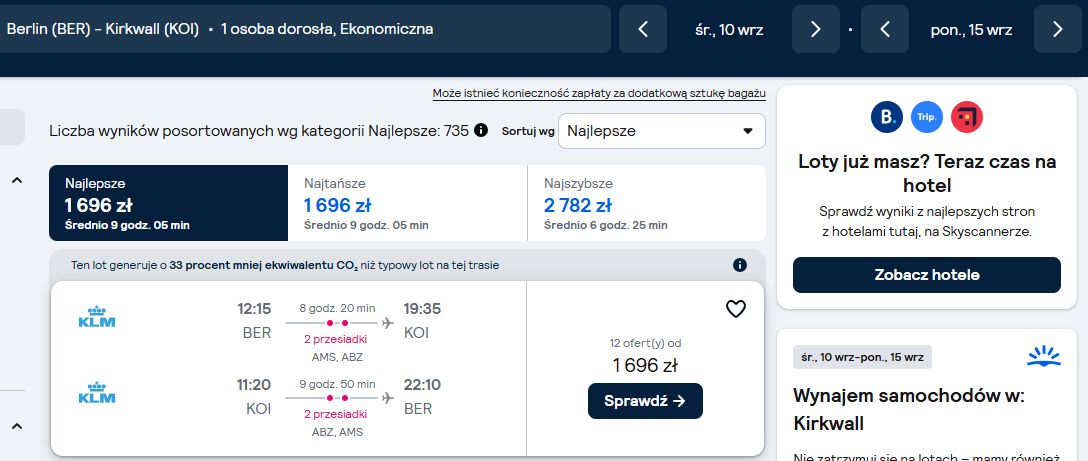Click the Zobacz hotele button
This screenshot has width=1088, height=461.
[x=927, y=275]
